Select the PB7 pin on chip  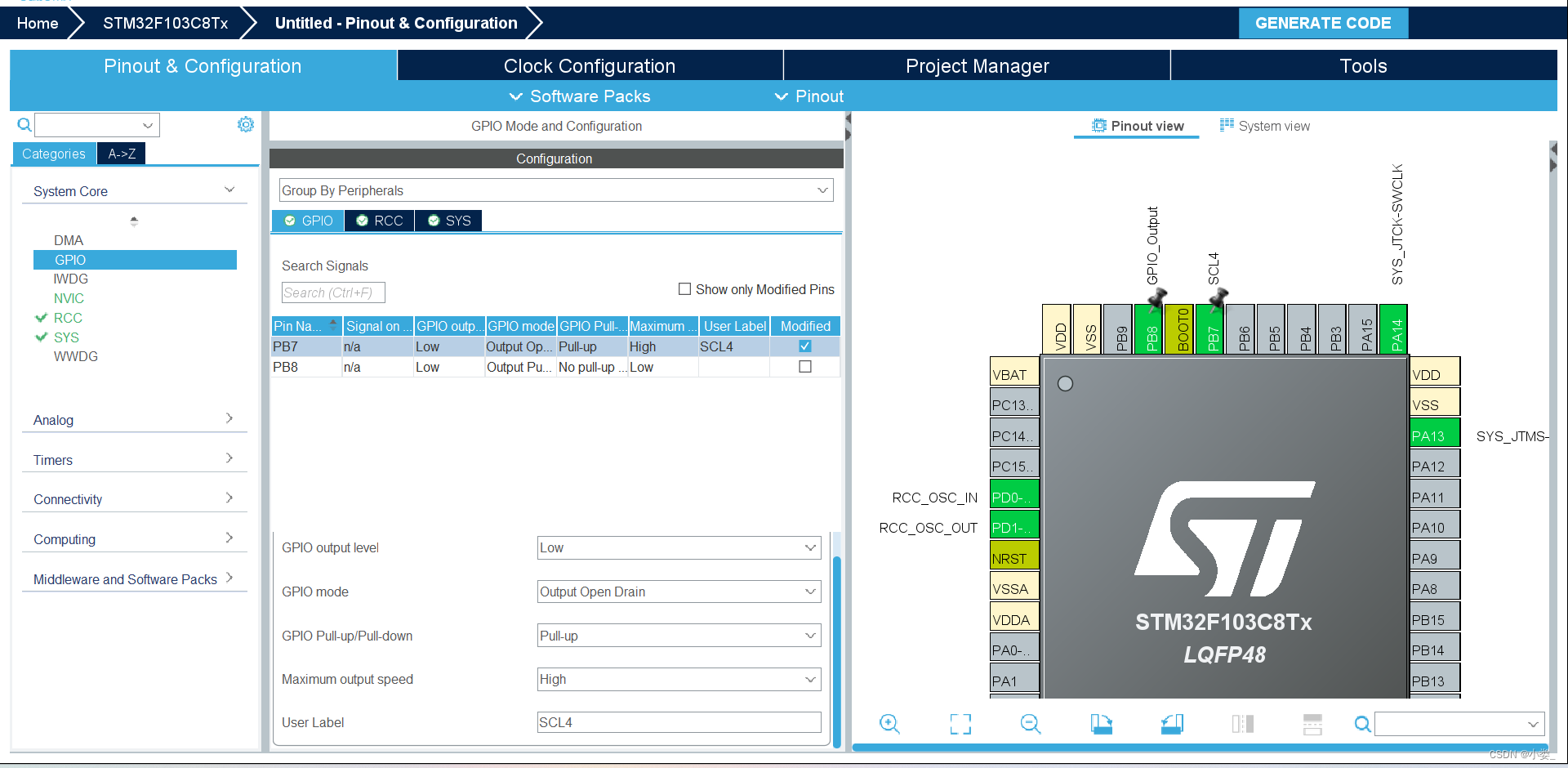click(1209, 328)
